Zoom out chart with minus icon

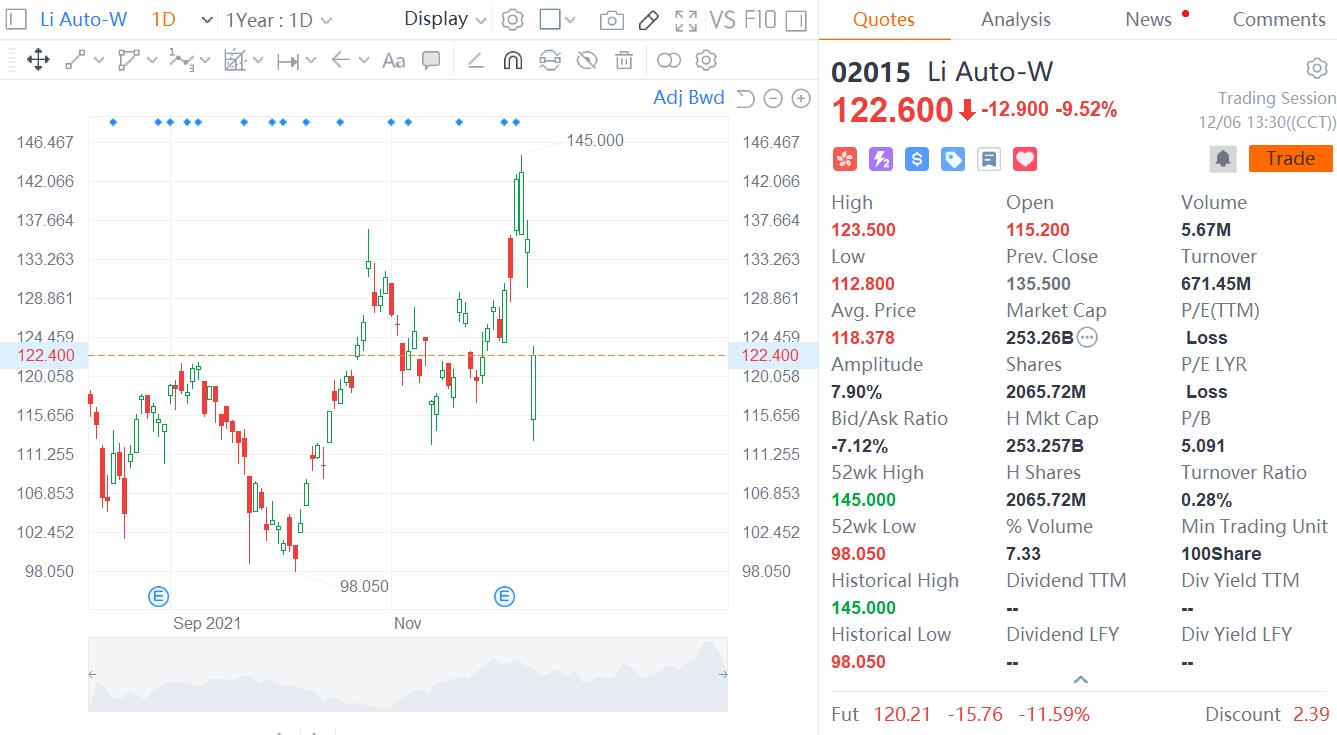point(773,98)
